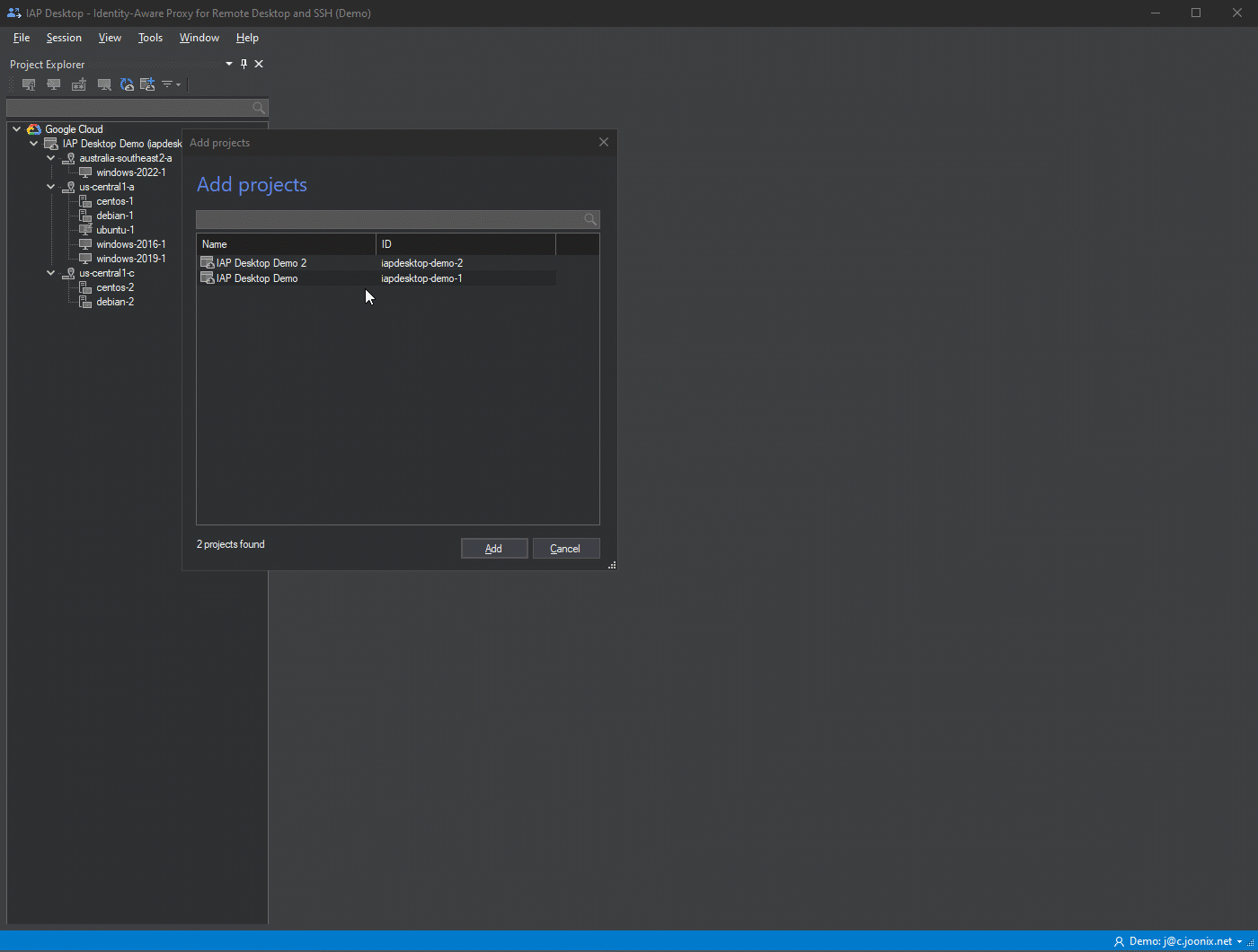This screenshot has height=952, width=1258.
Task: Open the account dropdown in the status bar
Action: 1239,942
